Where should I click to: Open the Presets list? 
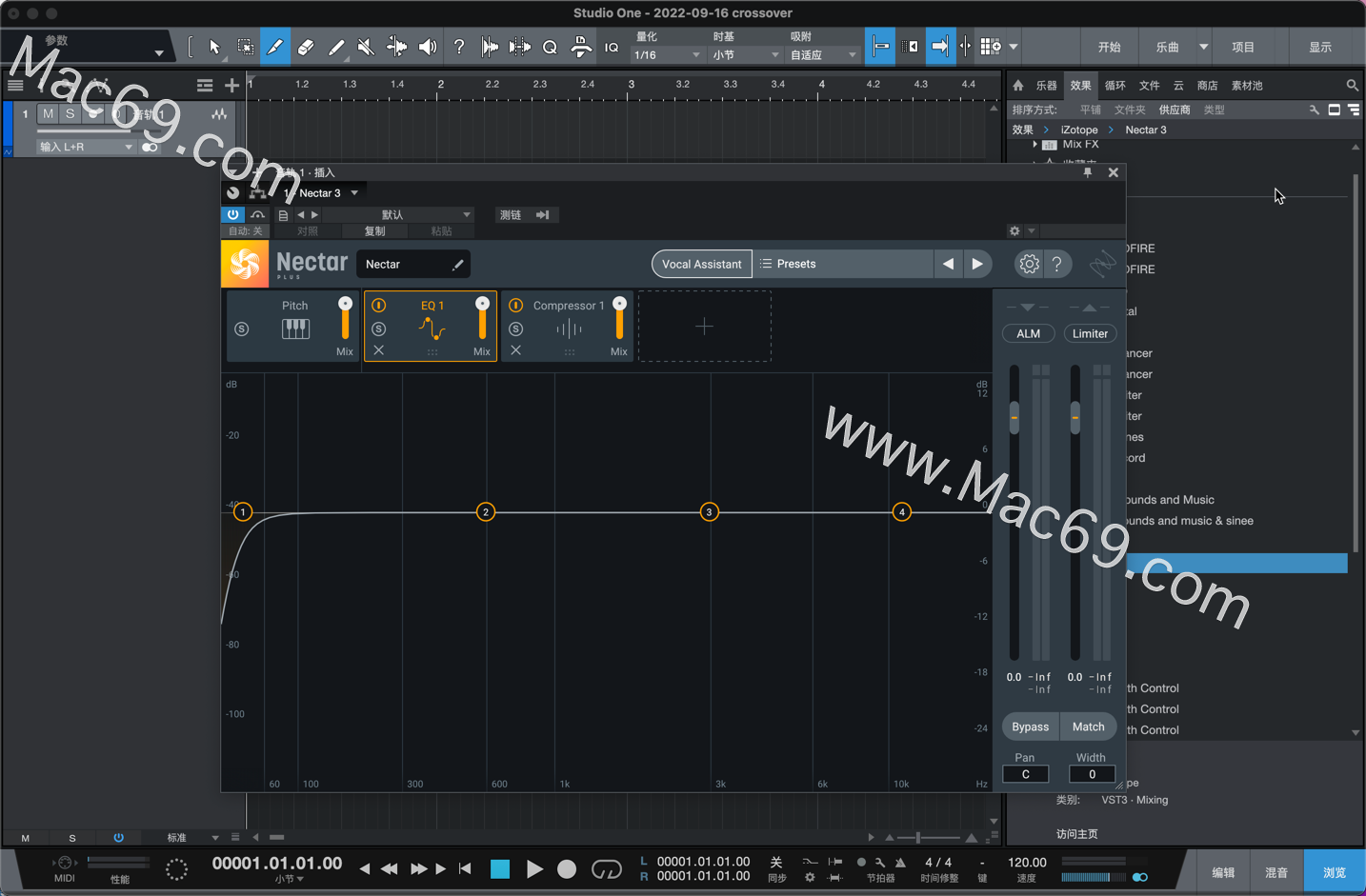click(x=842, y=264)
